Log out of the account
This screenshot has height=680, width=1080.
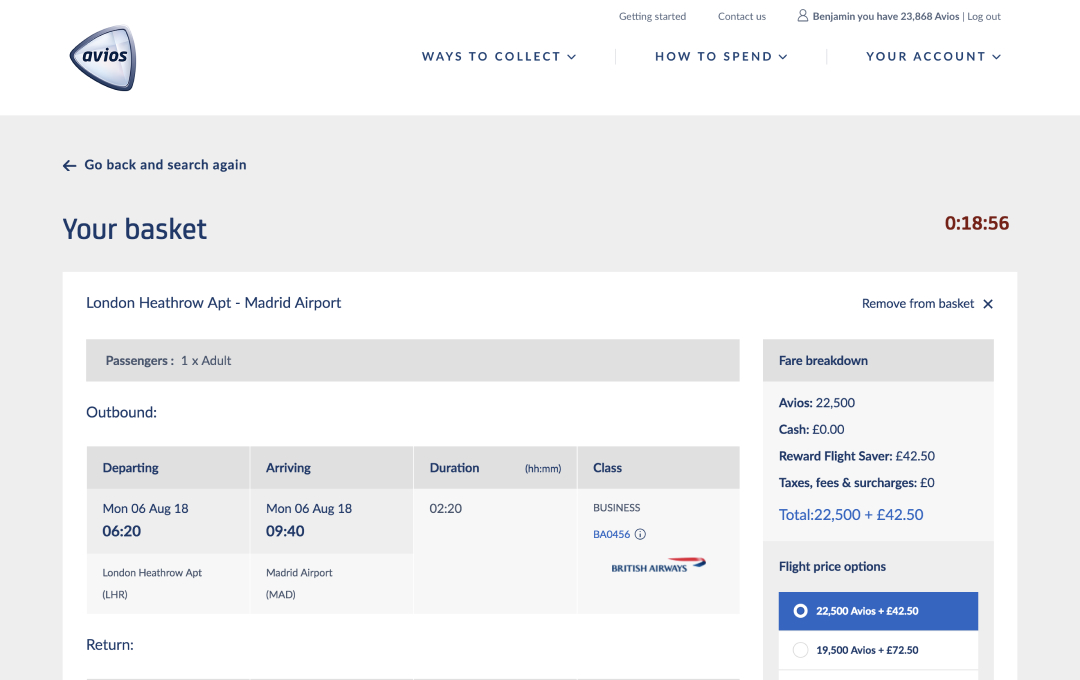984,16
